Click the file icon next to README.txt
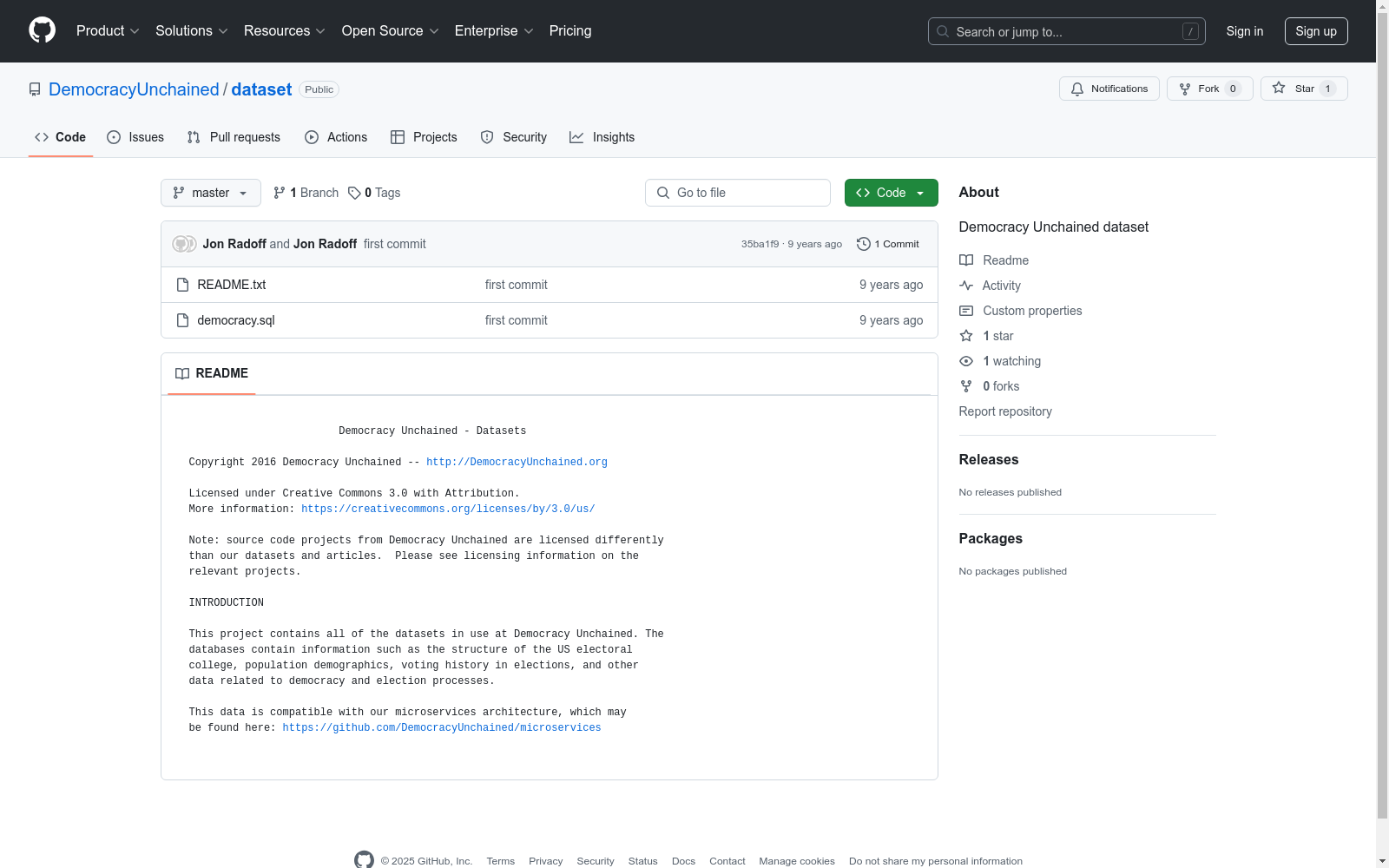The image size is (1389, 868). click(x=182, y=285)
